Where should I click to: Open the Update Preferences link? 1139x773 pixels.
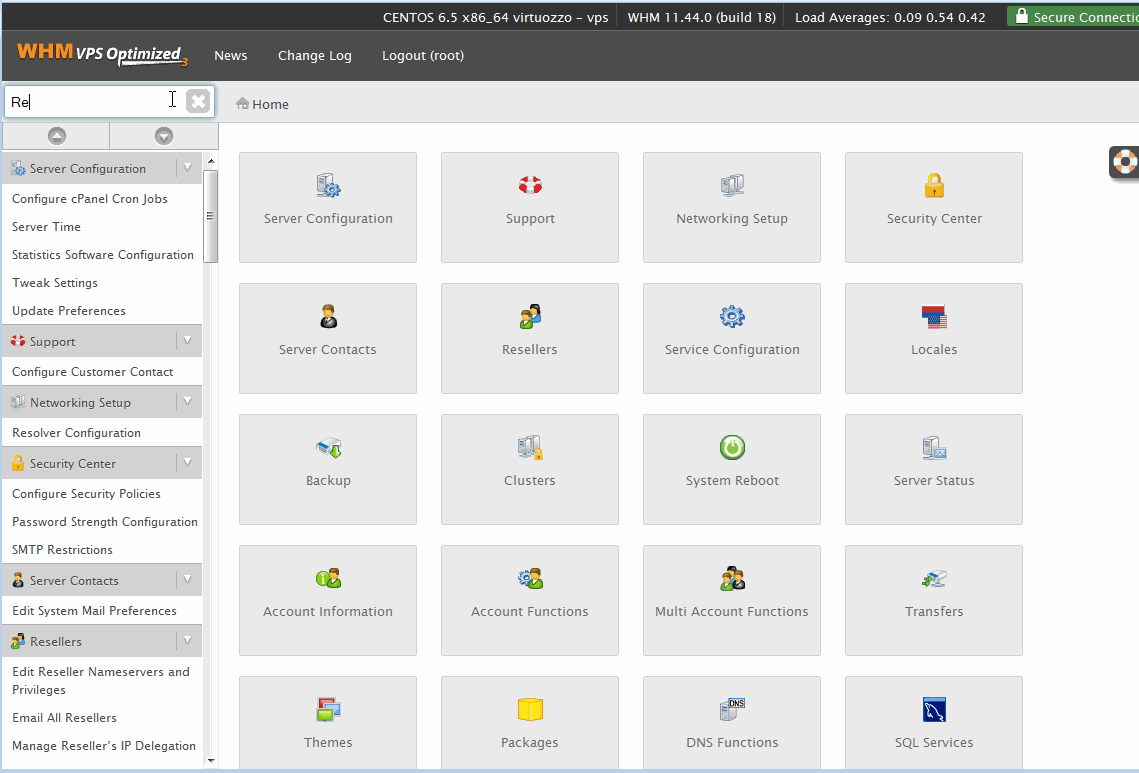tap(69, 310)
